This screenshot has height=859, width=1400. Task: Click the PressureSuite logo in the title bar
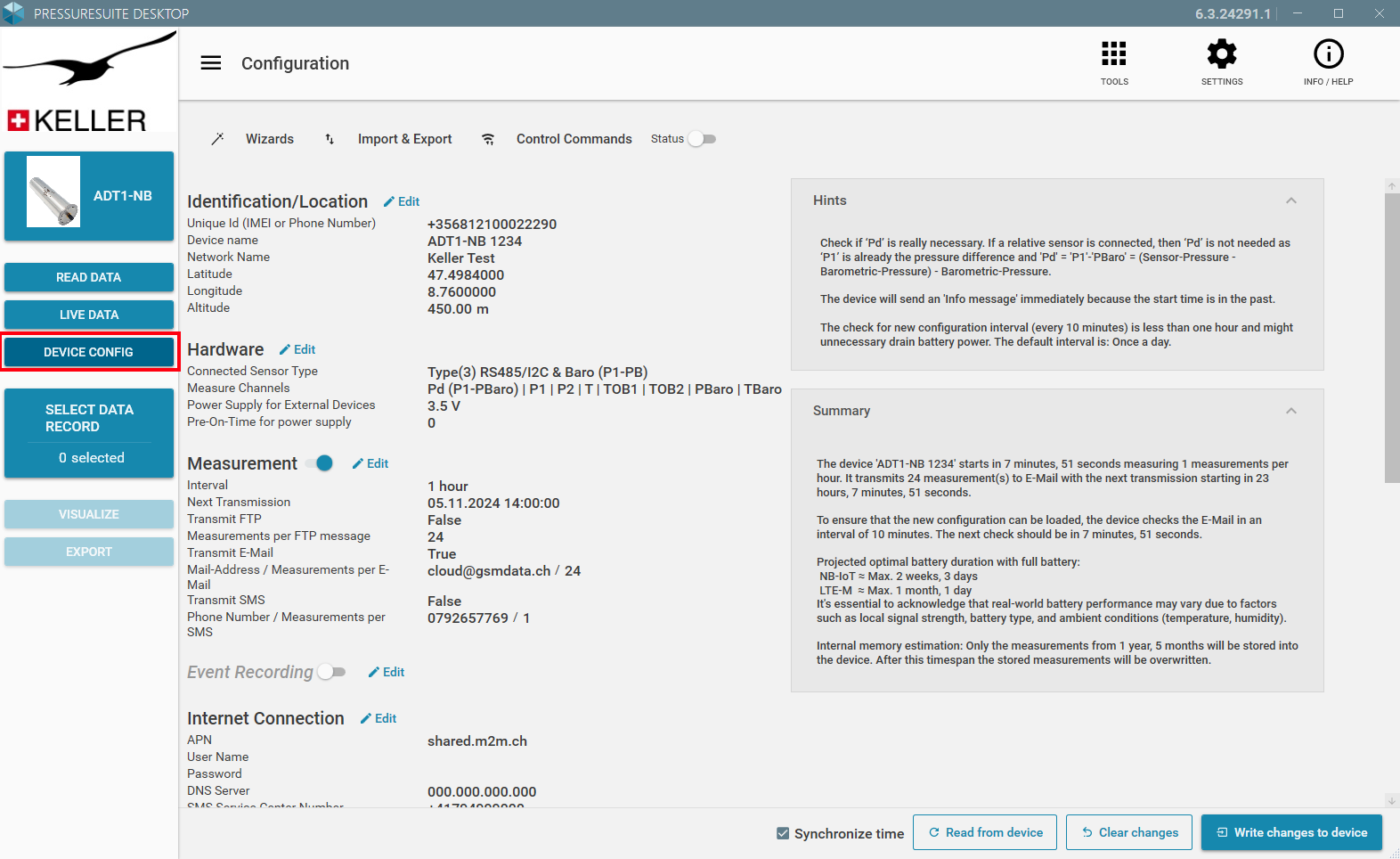(13, 13)
